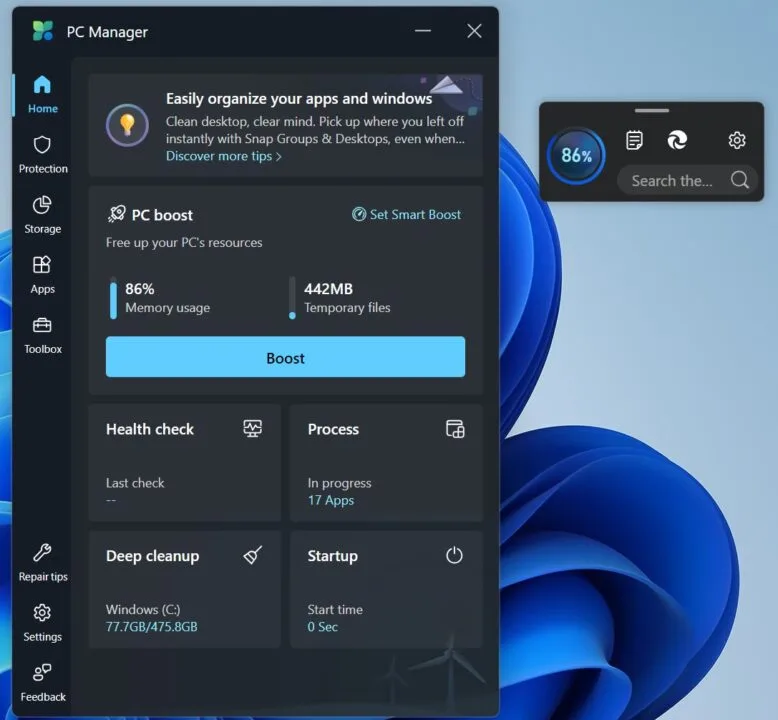Go to Storage in sidebar
This screenshot has width=778, height=720.
42,214
